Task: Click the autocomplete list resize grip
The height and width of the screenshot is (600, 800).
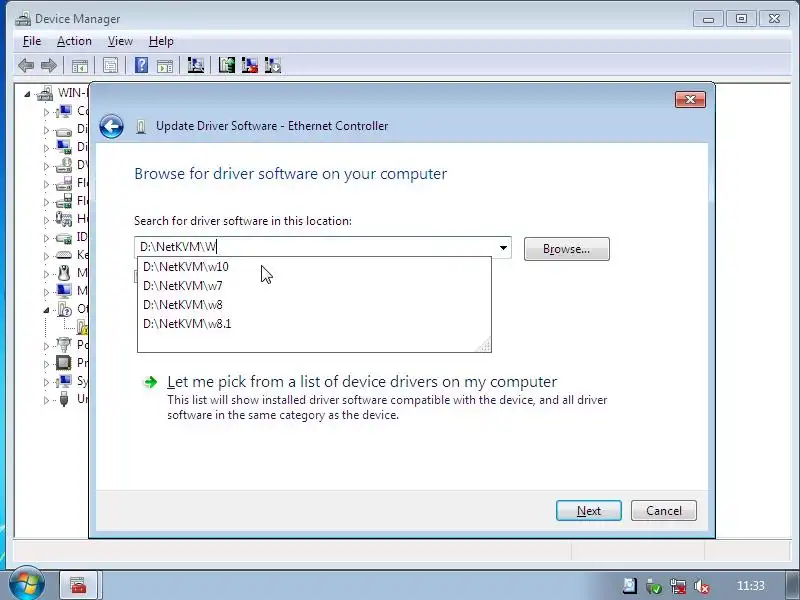Action: [484, 345]
